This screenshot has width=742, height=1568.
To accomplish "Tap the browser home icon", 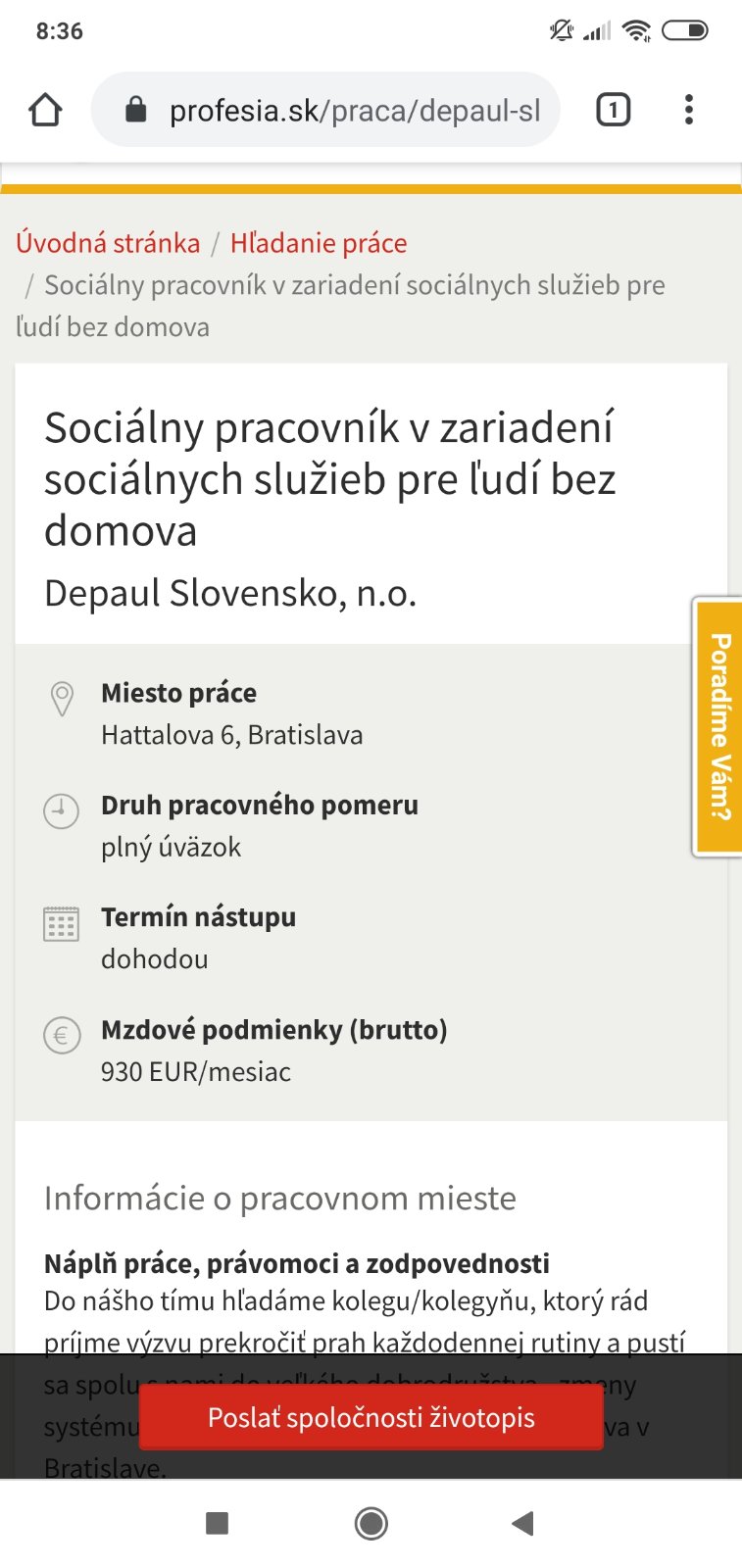I will (x=45, y=110).
